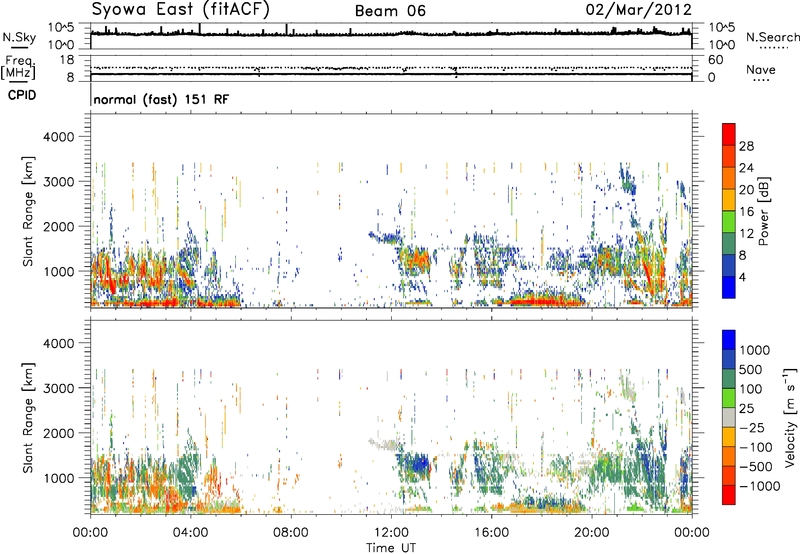Image resolution: width=800 pixels, height=554 pixels.
Task: Click the 'Time UT' axis title
Action: click(x=391, y=548)
